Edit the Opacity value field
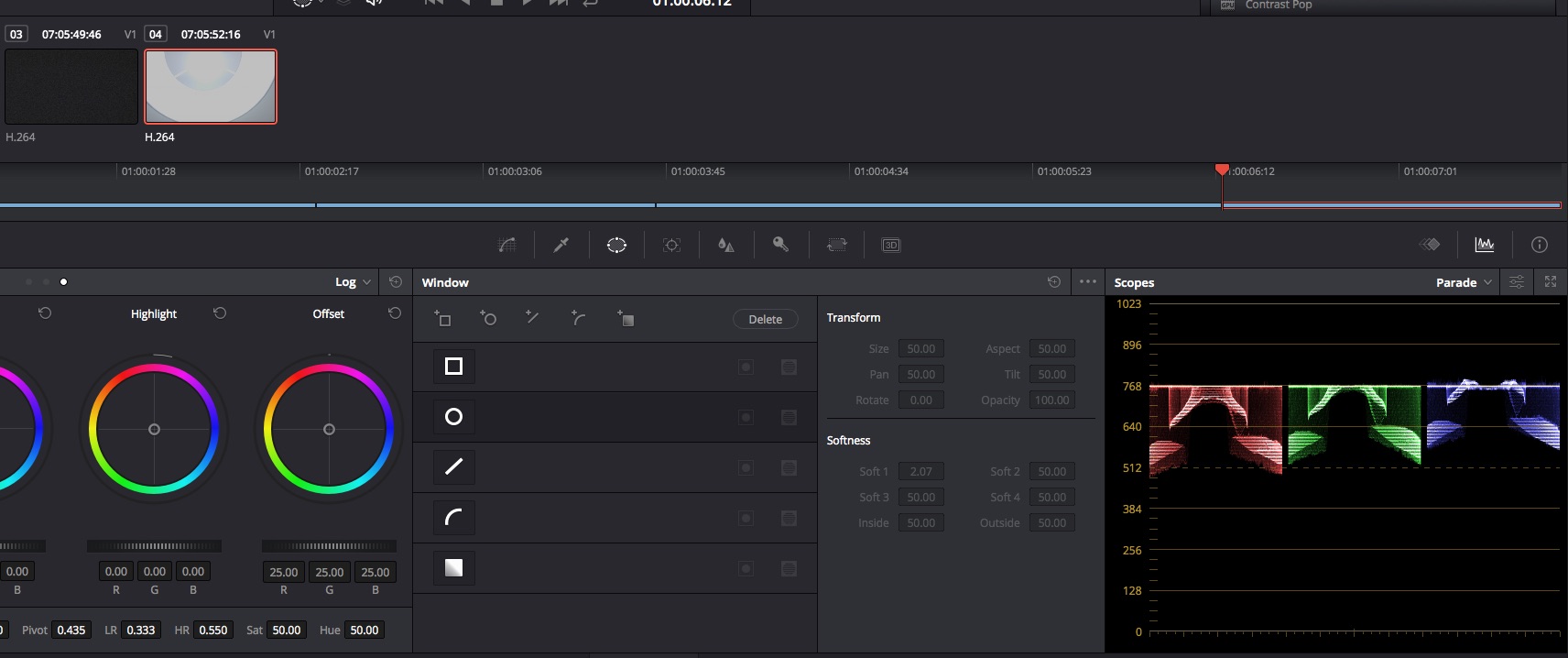Image resolution: width=1568 pixels, height=658 pixels. point(1052,400)
